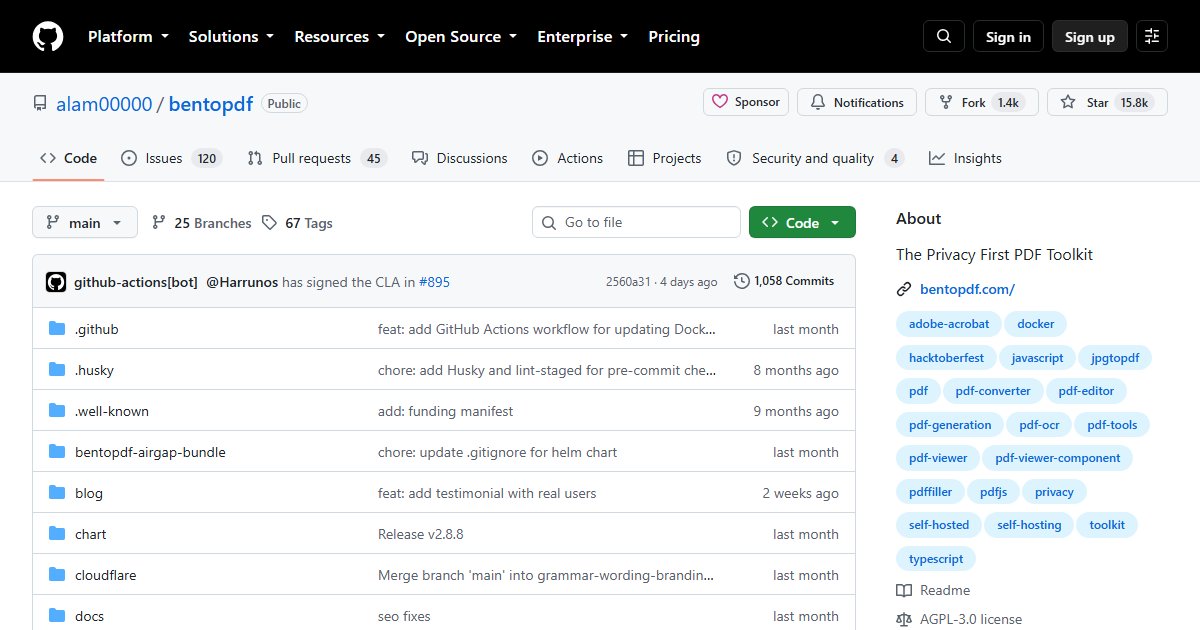
Task: Click the Sign up button
Action: pyautogui.click(x=1090, y=36)
